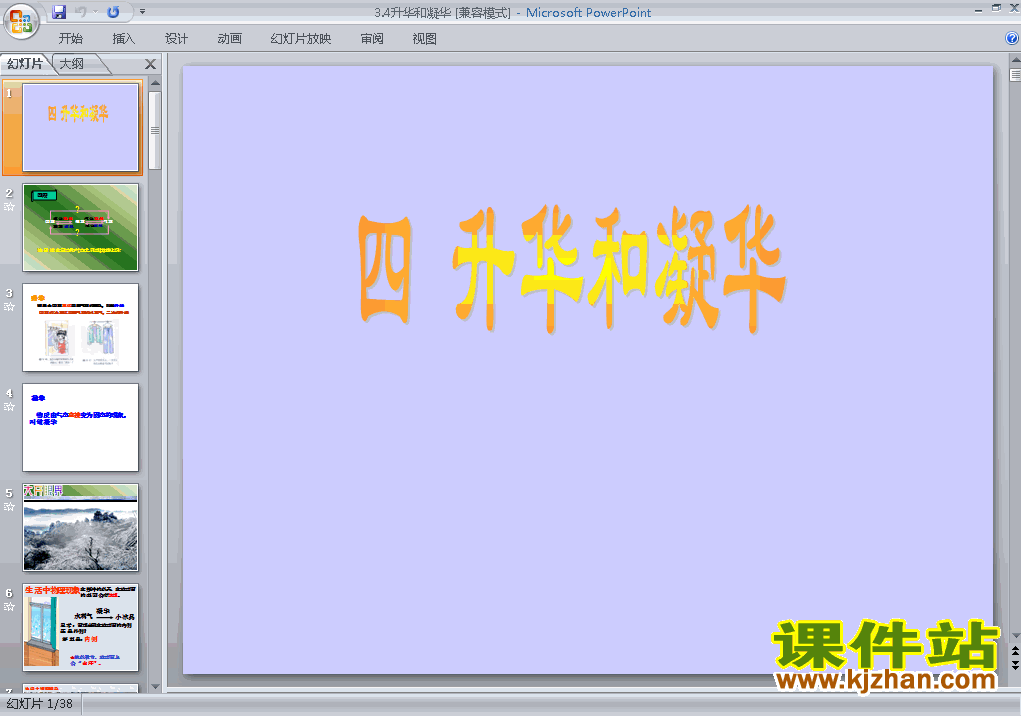Select the 动画 ribbon tab
Image resolution: width=1021 pixels, height=717 pixels.
tap(229, 38)
